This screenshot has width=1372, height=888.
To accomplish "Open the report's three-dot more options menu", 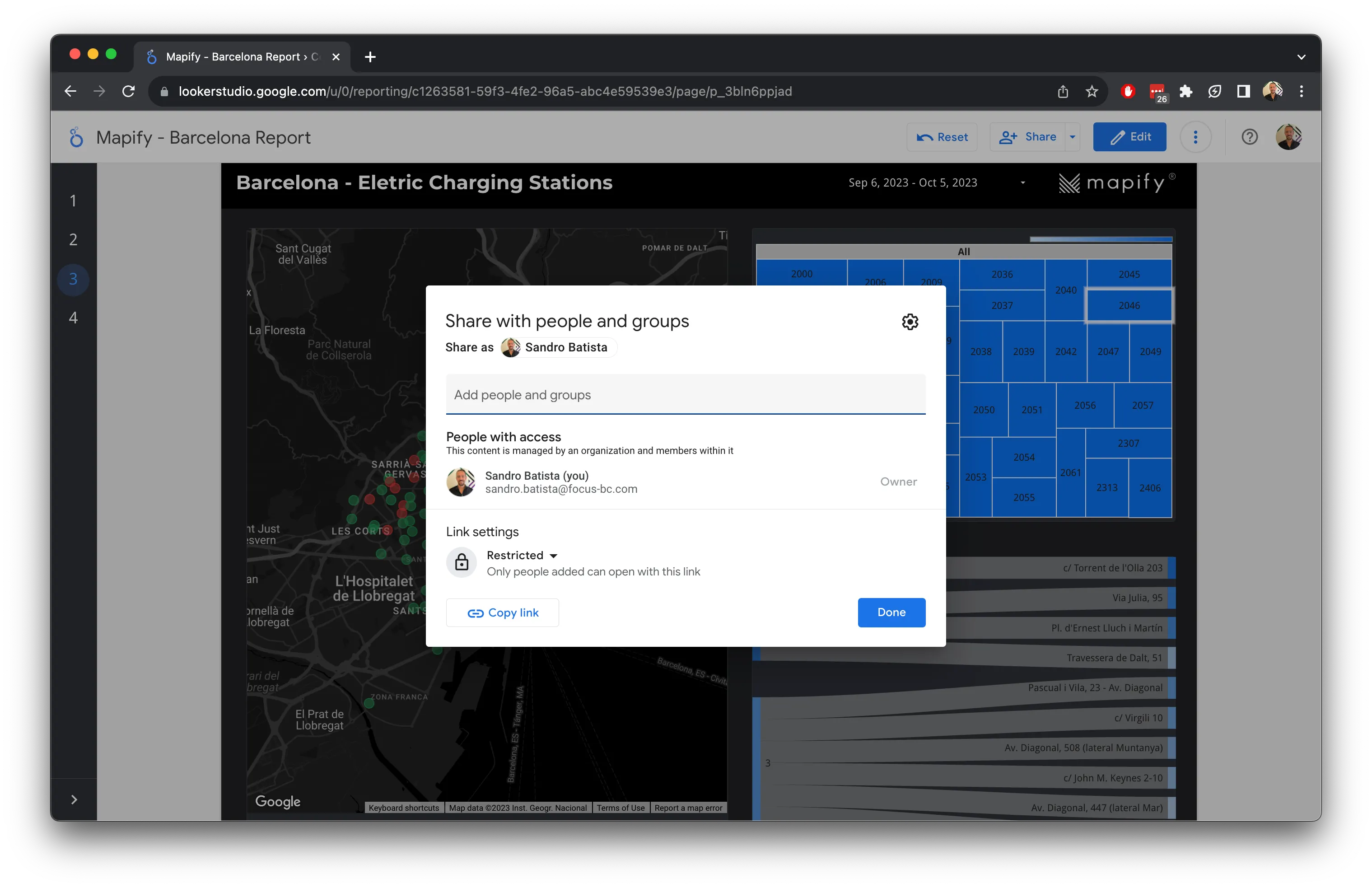I will click(x=1195, y=137).
